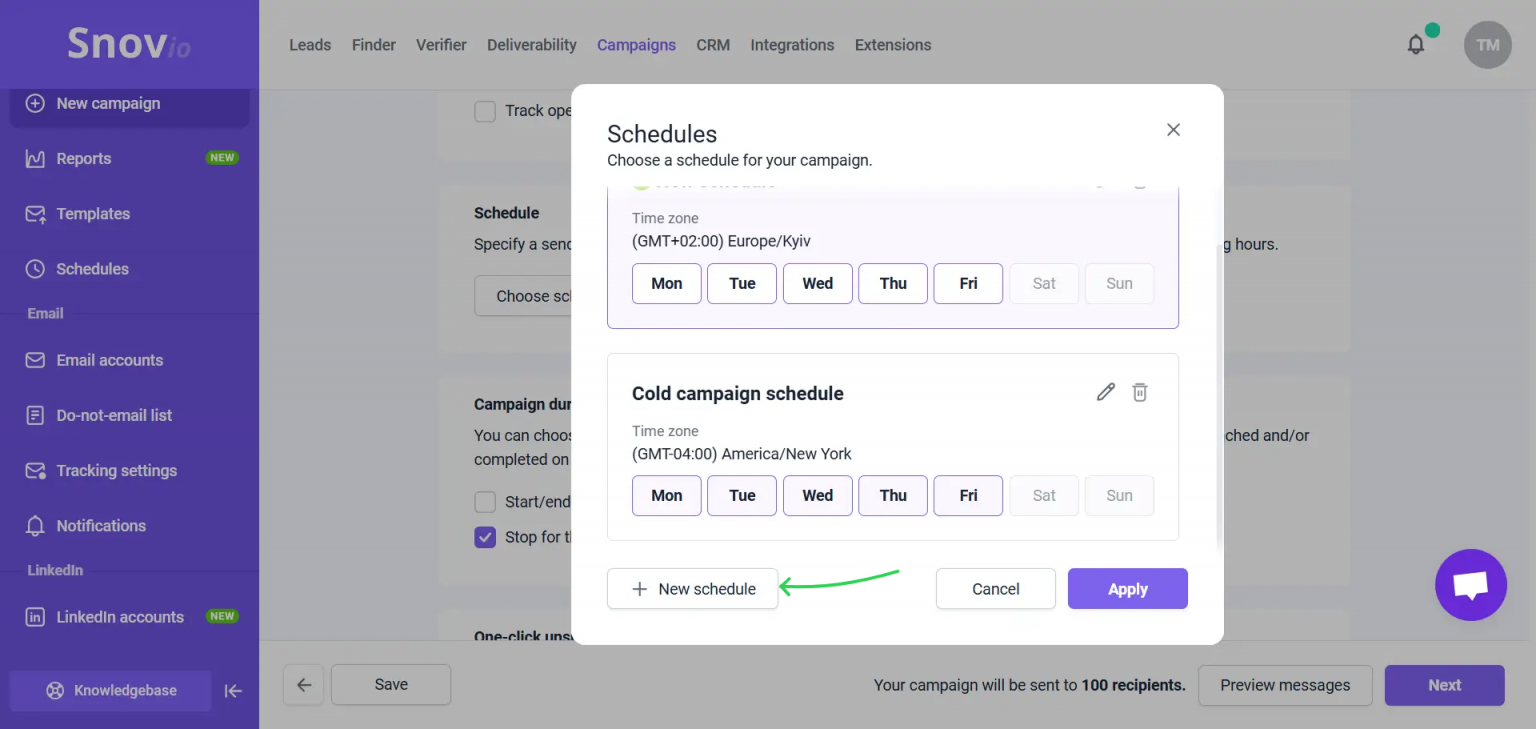
Task: Click the New schedule button
Action: pos(692,589)
